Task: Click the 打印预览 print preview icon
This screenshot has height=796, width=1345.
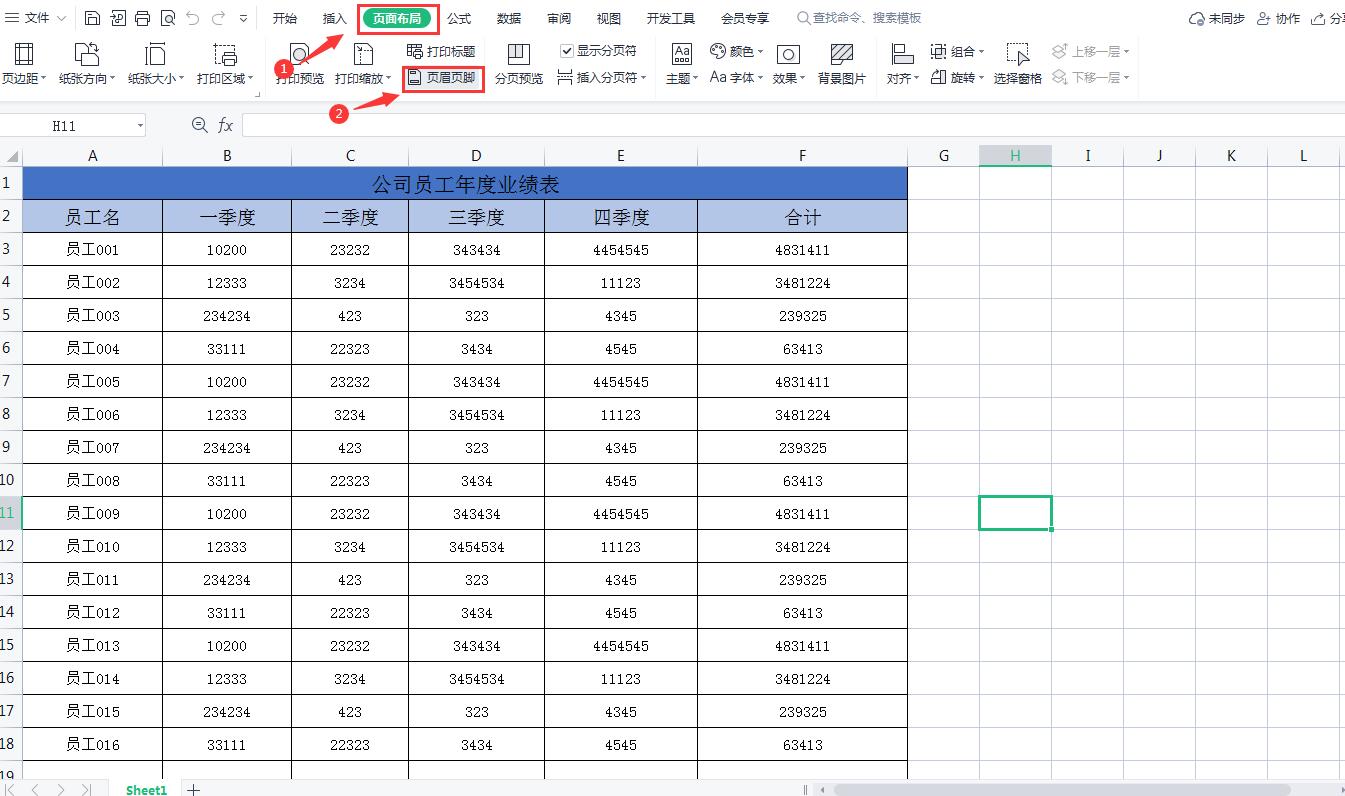Action: point(300,55)
